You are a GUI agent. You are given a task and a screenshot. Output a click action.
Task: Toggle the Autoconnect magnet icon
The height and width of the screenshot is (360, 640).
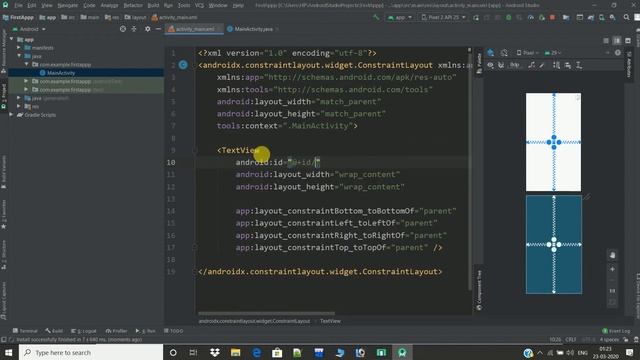click(x=501, y=65)
